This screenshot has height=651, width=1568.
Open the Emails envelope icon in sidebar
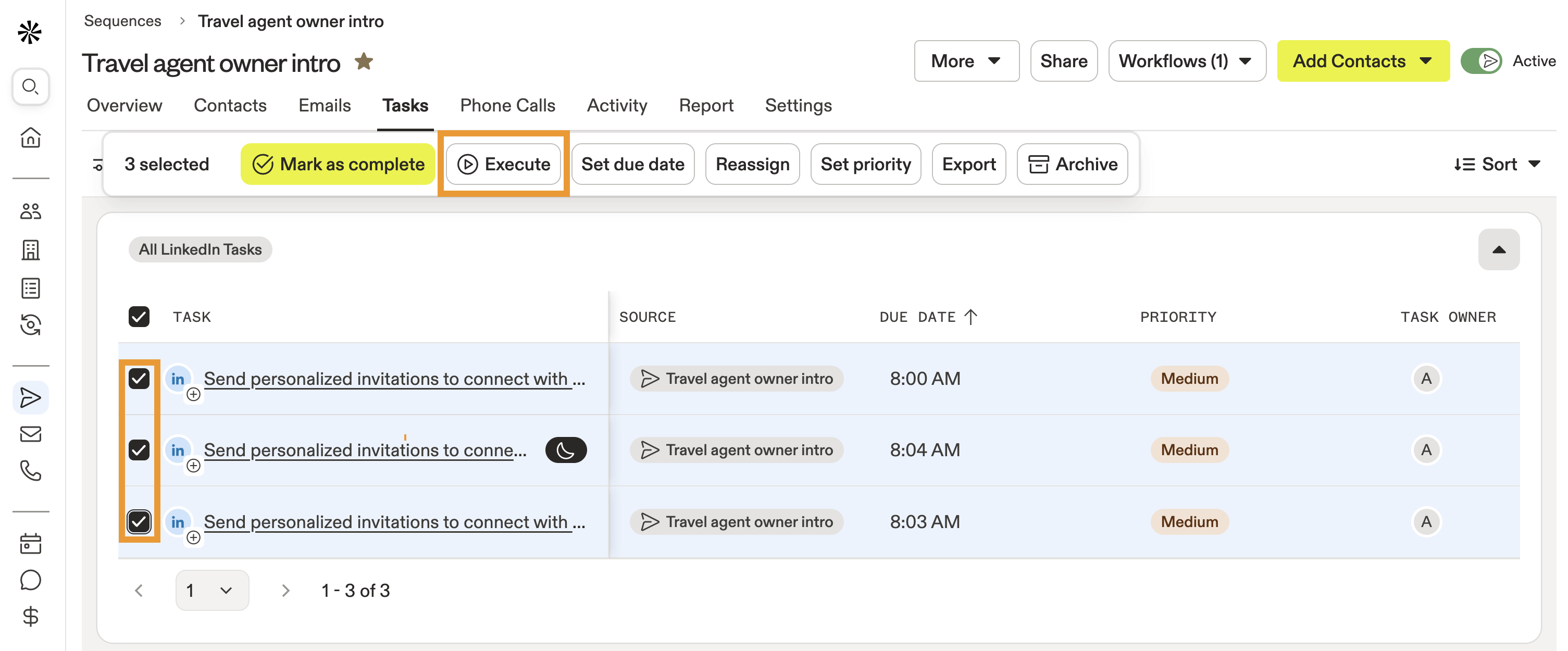tap(30, 434)
